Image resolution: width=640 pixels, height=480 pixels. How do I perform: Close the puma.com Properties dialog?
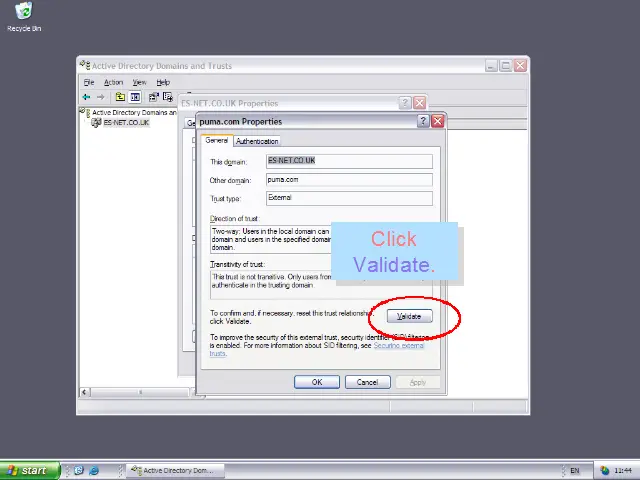(438, 121)
